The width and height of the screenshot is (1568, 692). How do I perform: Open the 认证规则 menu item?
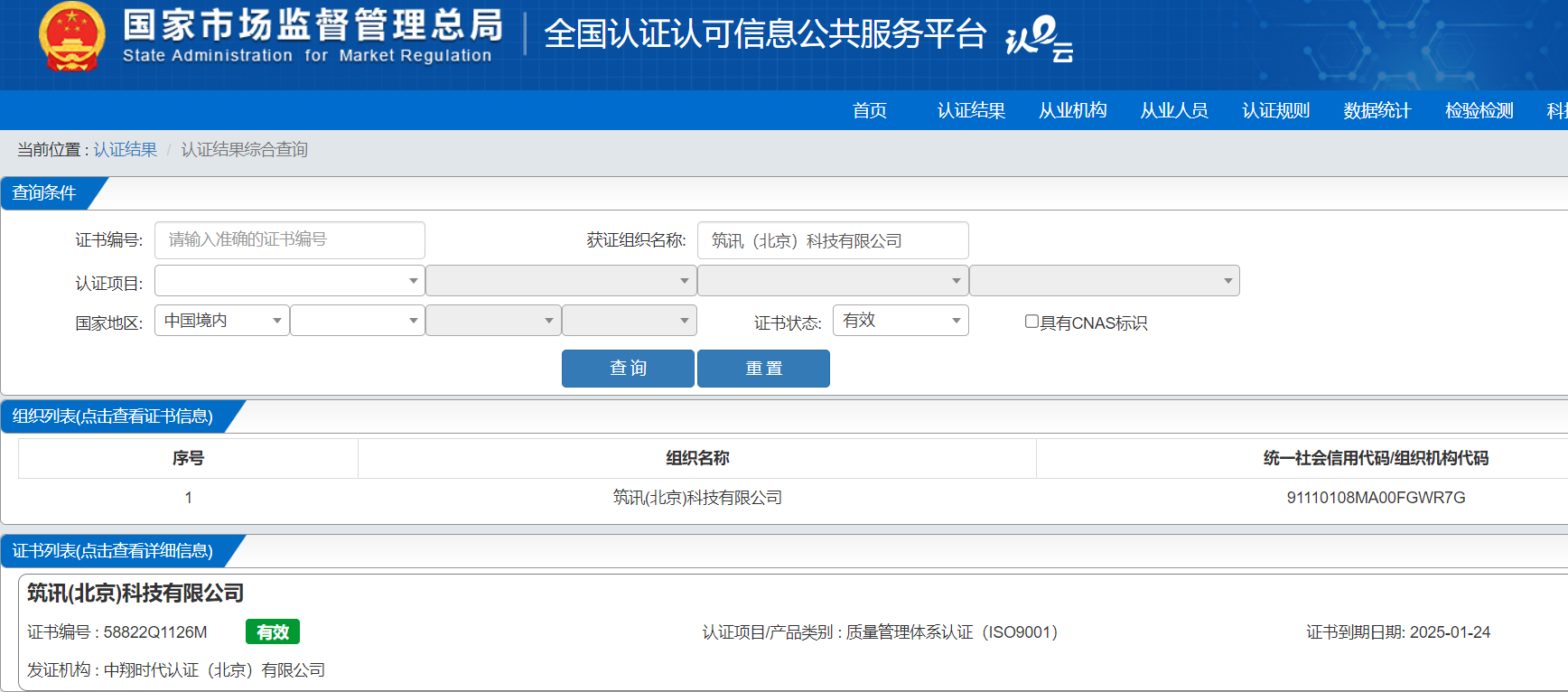click(1276, 110)
